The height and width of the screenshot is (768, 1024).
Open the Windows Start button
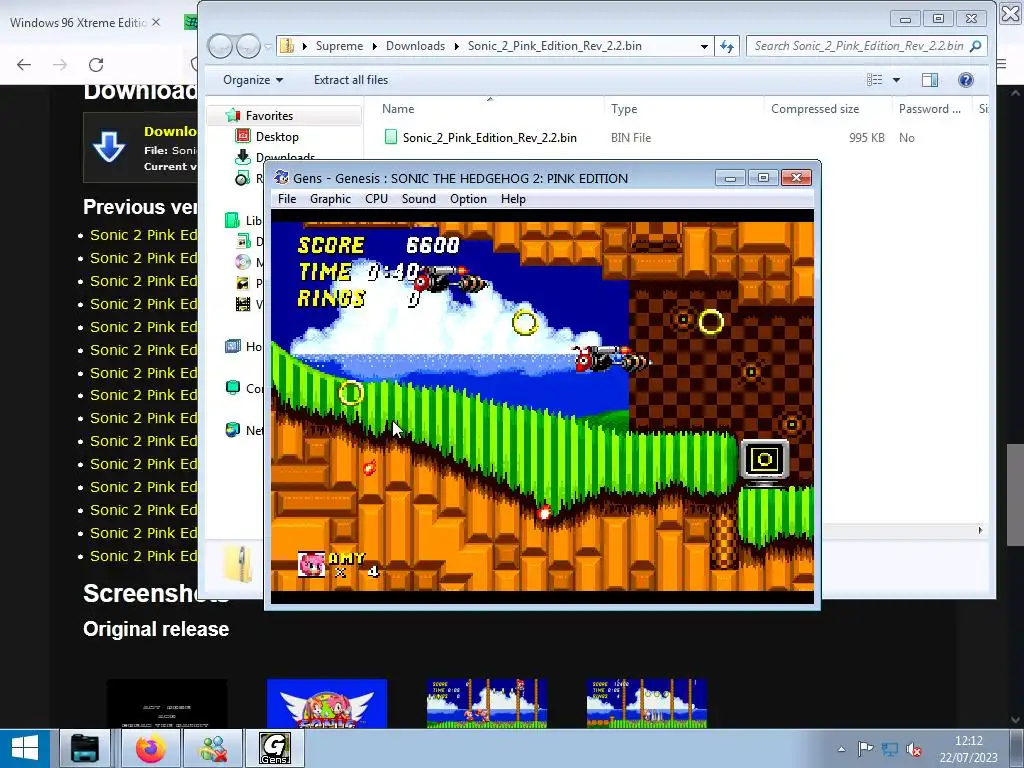tap(25, 748)
